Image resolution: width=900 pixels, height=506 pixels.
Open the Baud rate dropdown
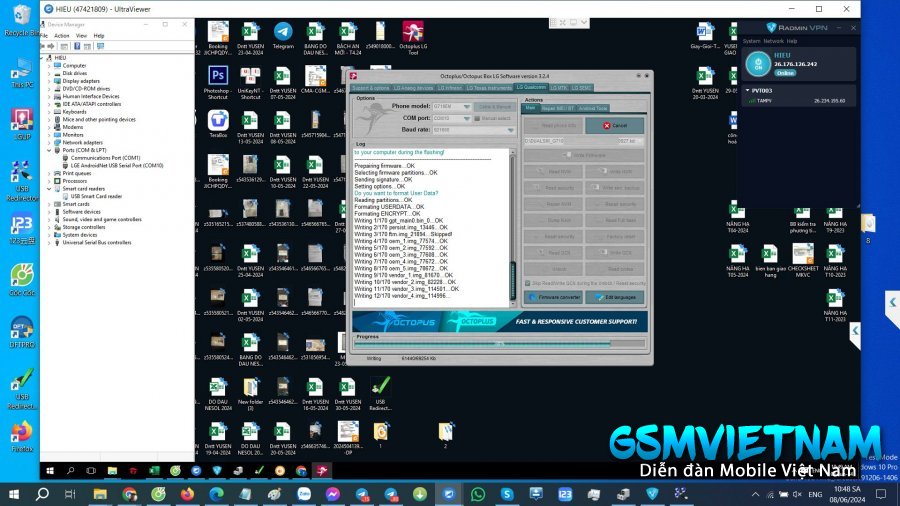point(474,130)
